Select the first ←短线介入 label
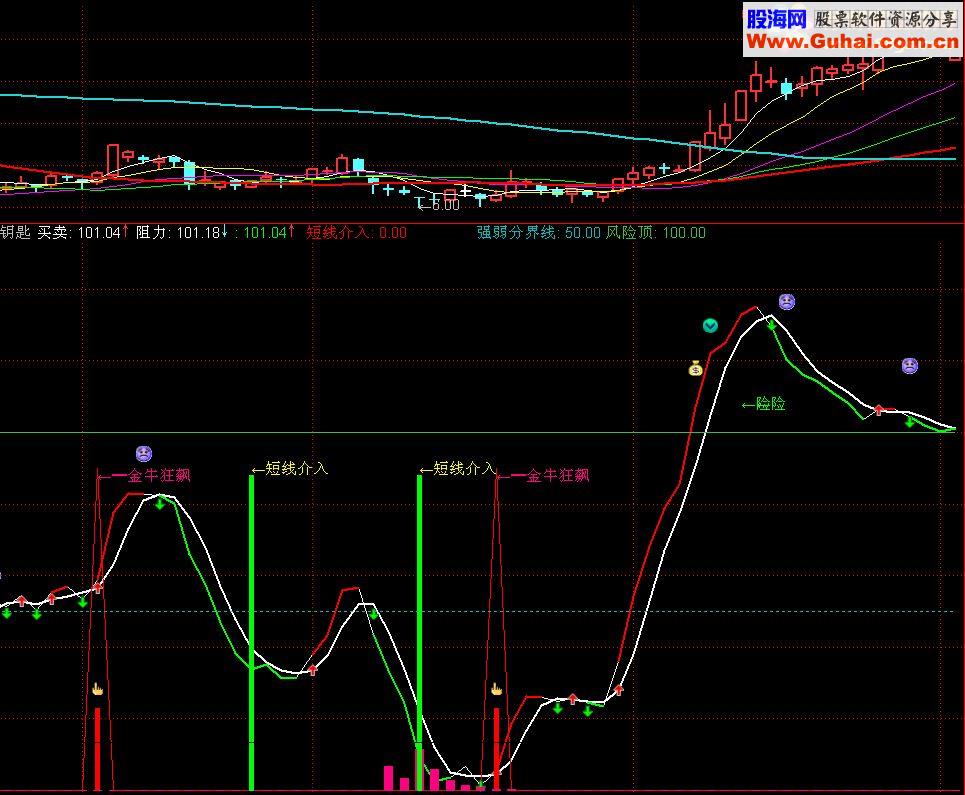The image size is (965, 795). [x=289, y=469]
